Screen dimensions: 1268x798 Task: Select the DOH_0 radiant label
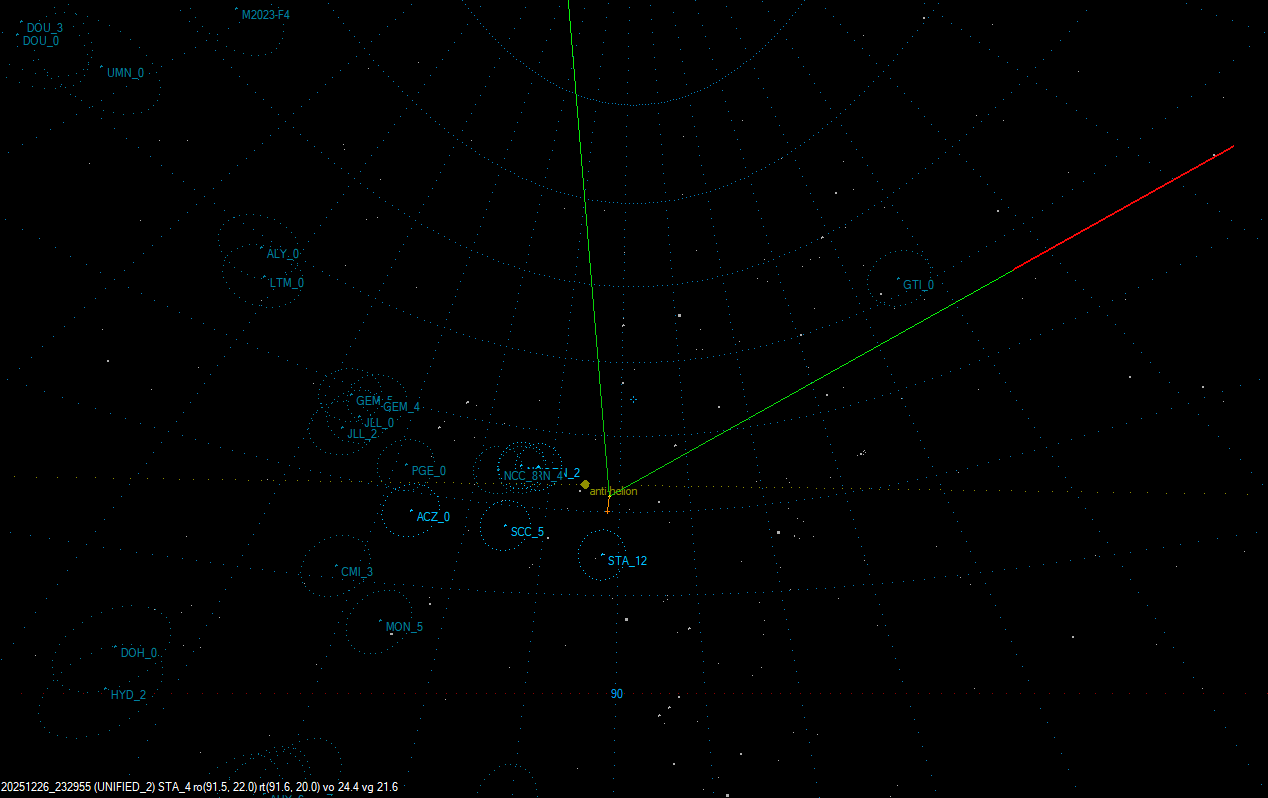point(139,653)
